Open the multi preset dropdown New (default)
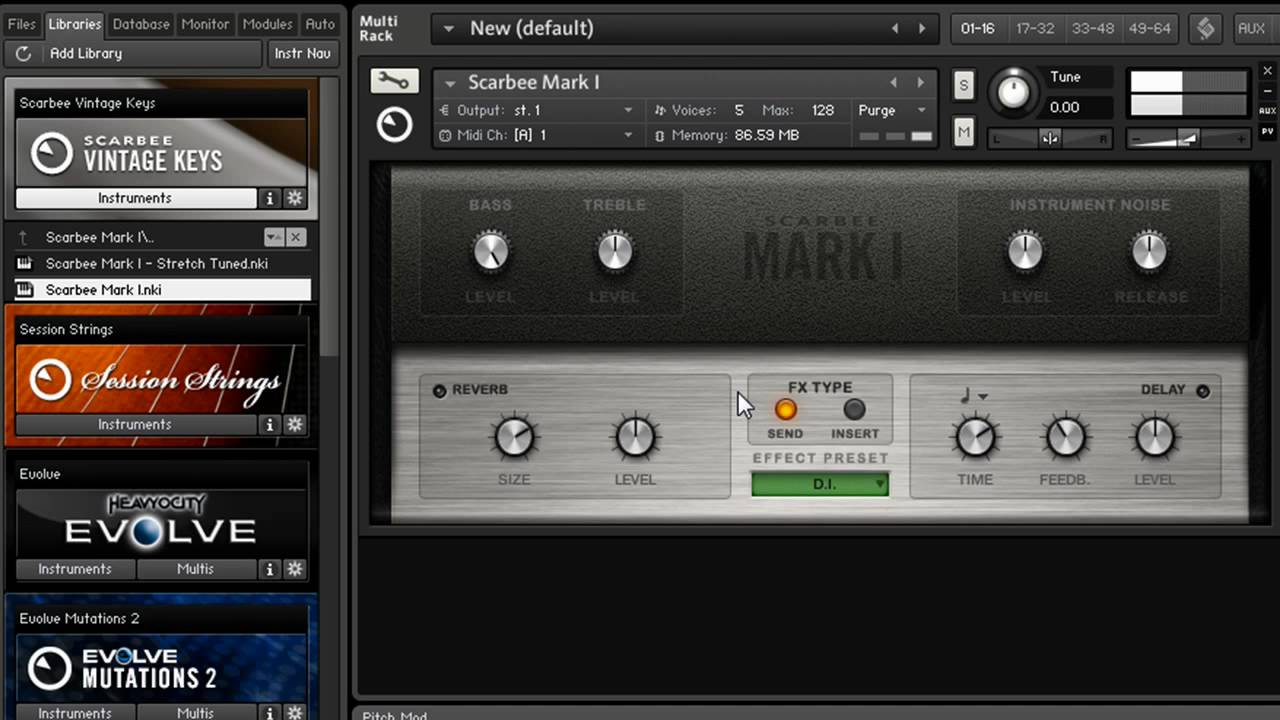 [449, 28]
